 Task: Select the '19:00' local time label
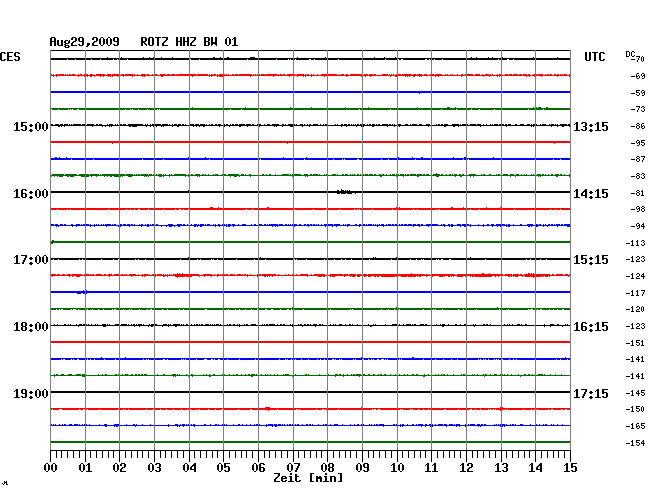pyautogui.click(x=31, y=393)
